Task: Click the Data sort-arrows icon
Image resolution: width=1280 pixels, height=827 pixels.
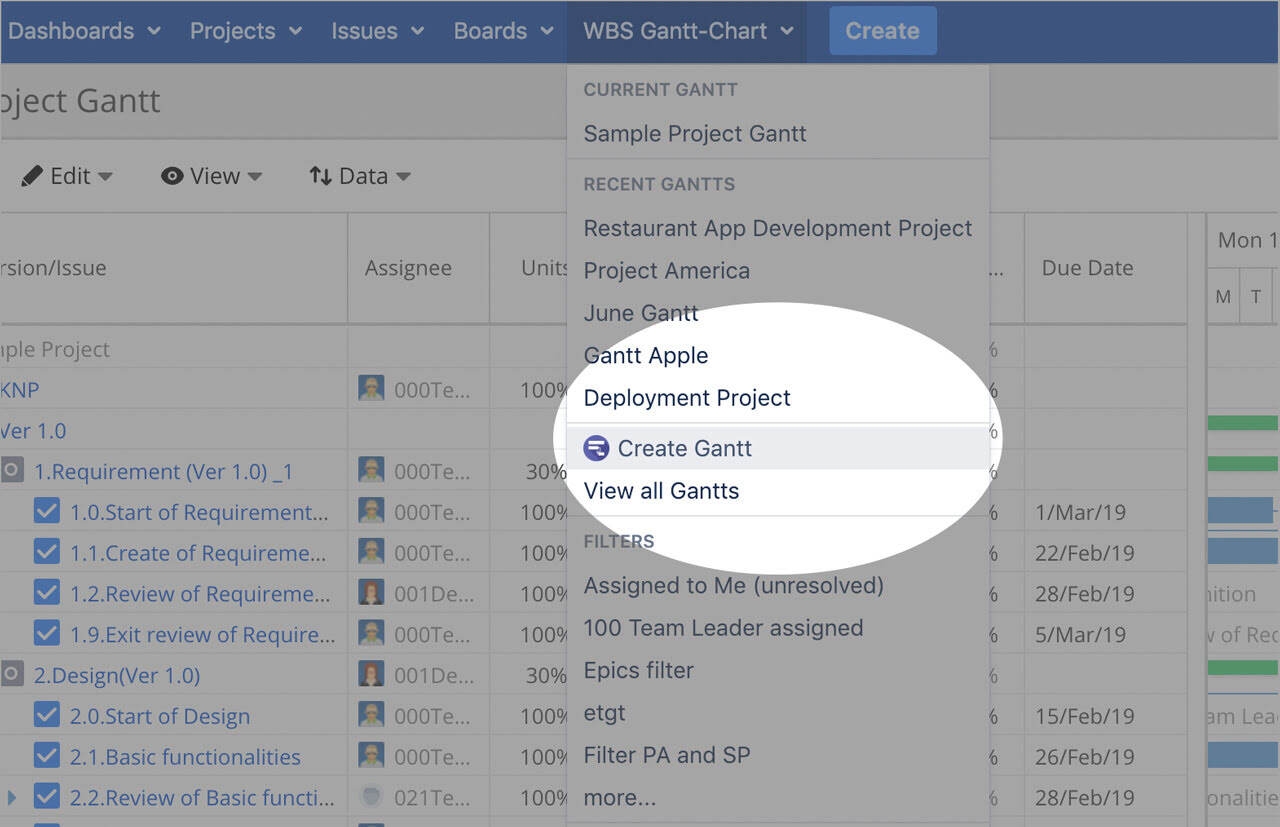Action: 321,175
